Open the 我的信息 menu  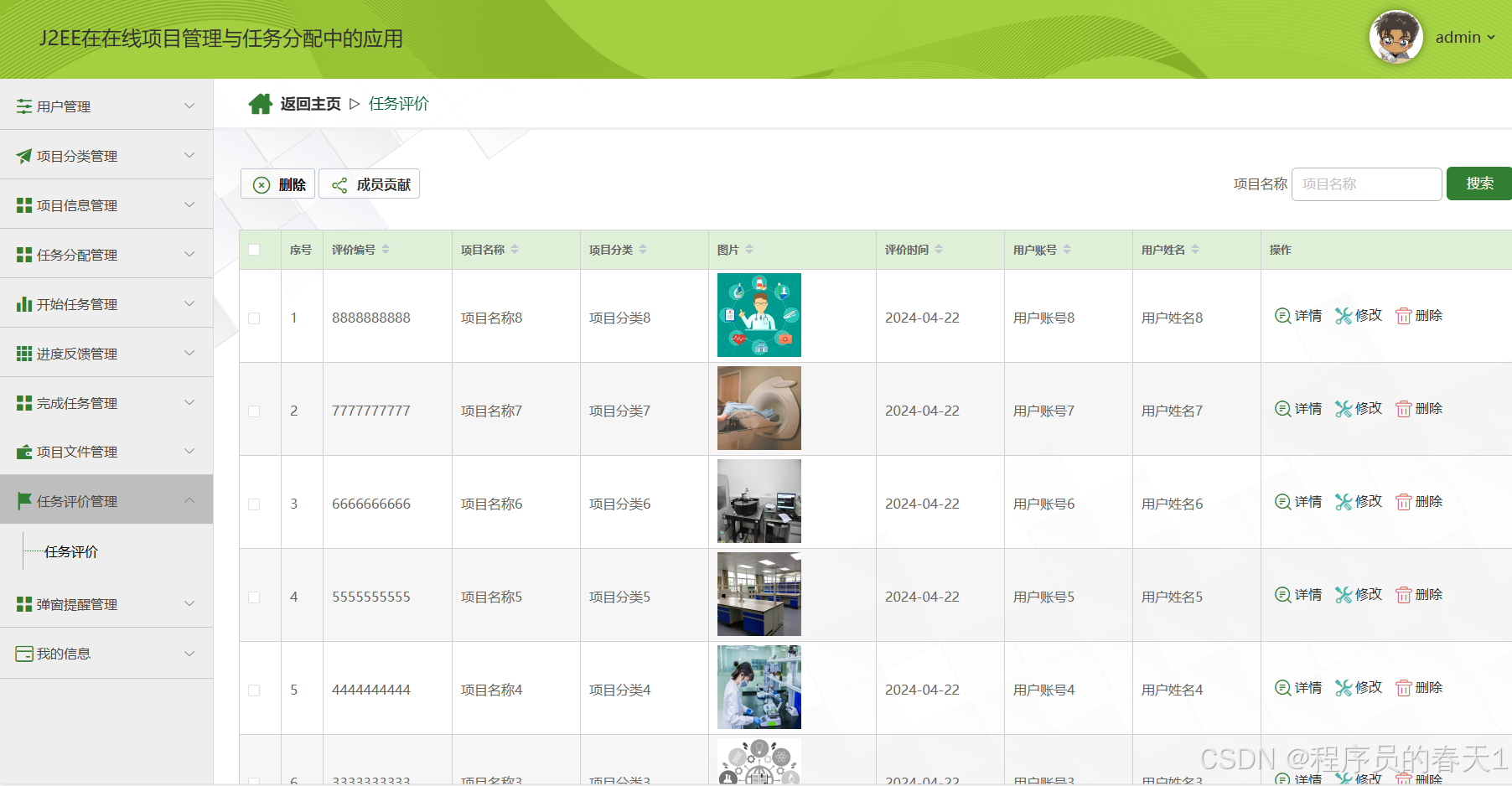pyautogui.click(x=106, y=654)
